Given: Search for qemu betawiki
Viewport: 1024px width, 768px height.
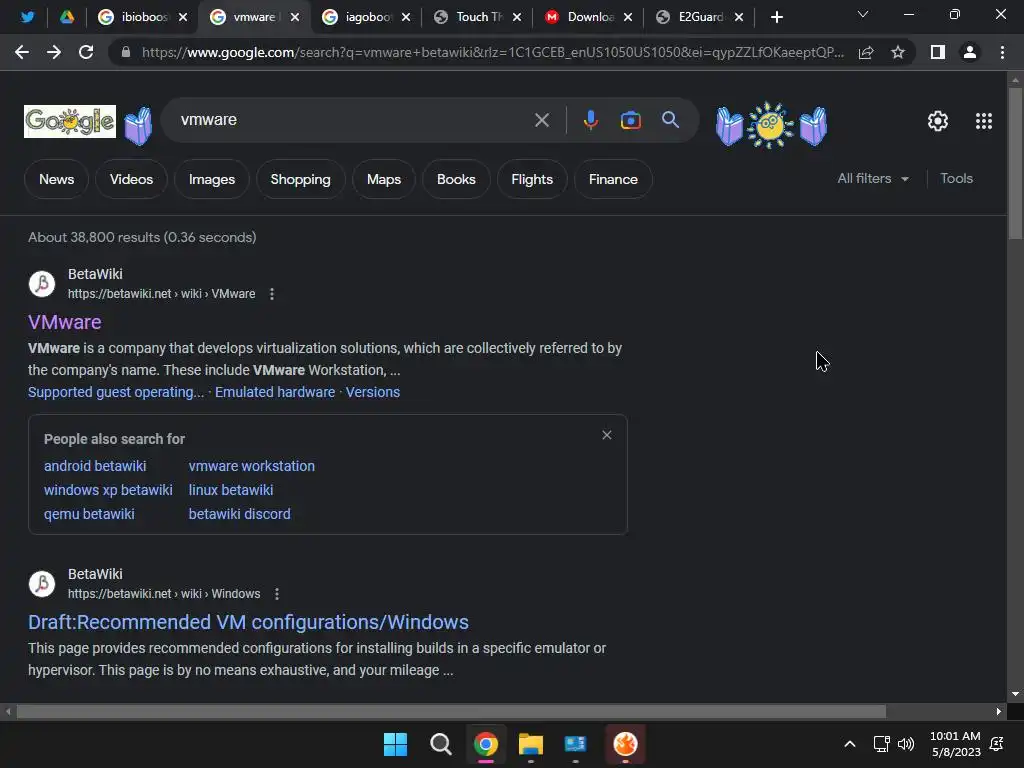Looking at the screenshot, I should 89,514.
